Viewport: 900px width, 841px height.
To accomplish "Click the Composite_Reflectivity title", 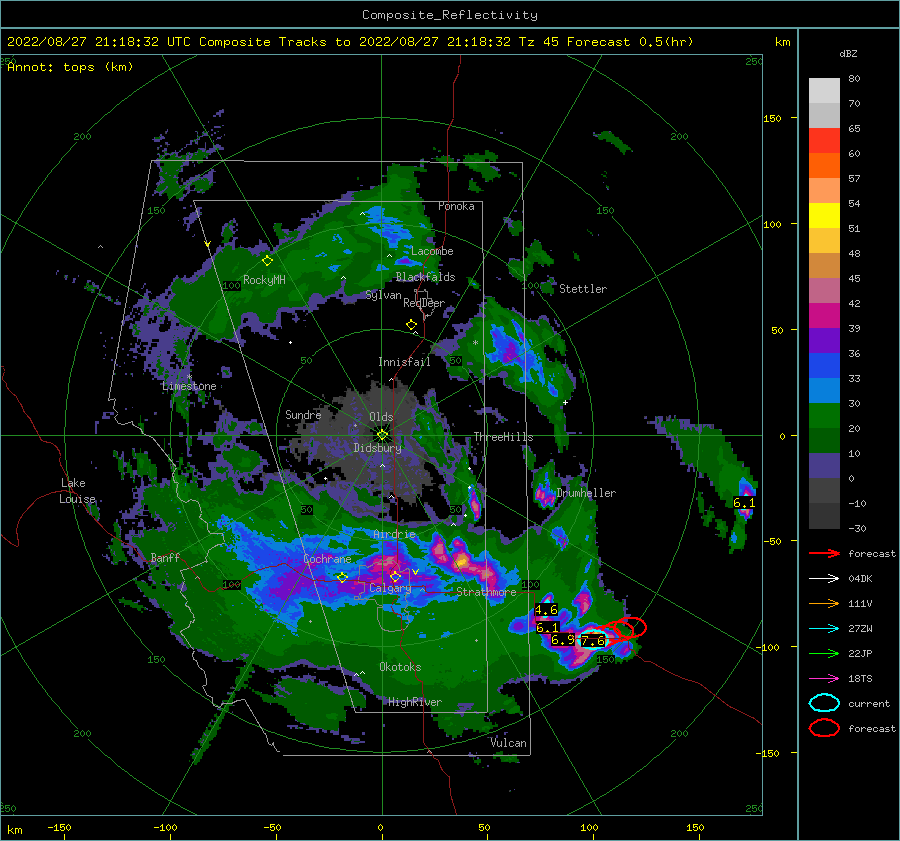I will pos(450,15).
